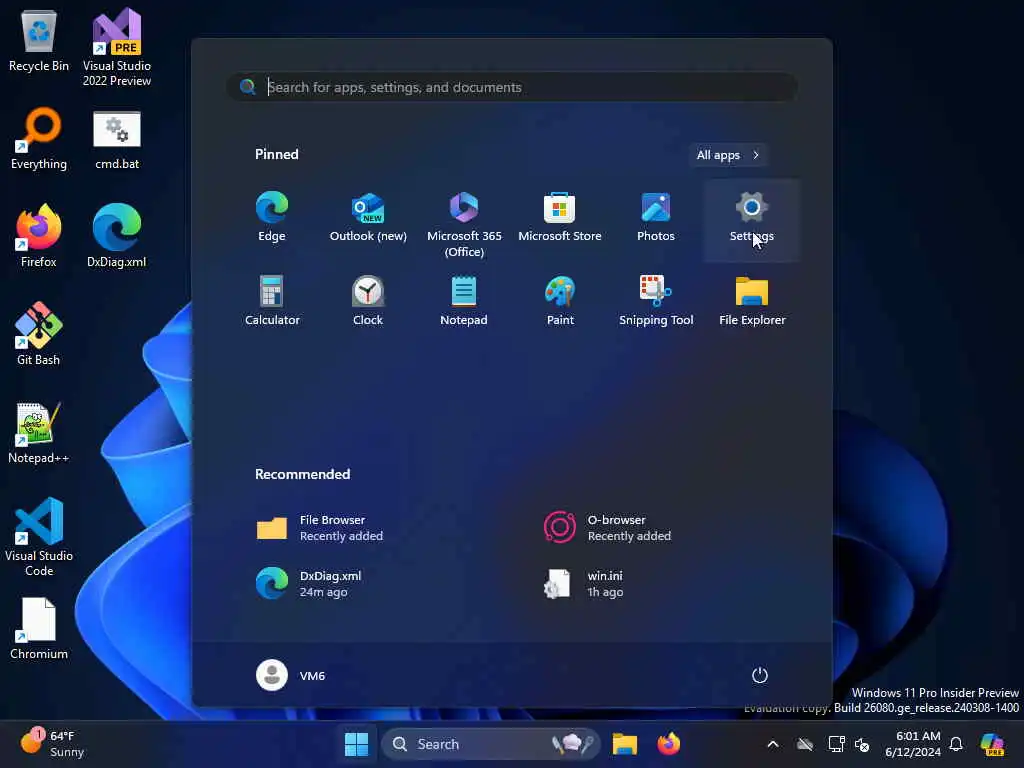Select the Recycle Bin desktop icon

click(39, 40)
